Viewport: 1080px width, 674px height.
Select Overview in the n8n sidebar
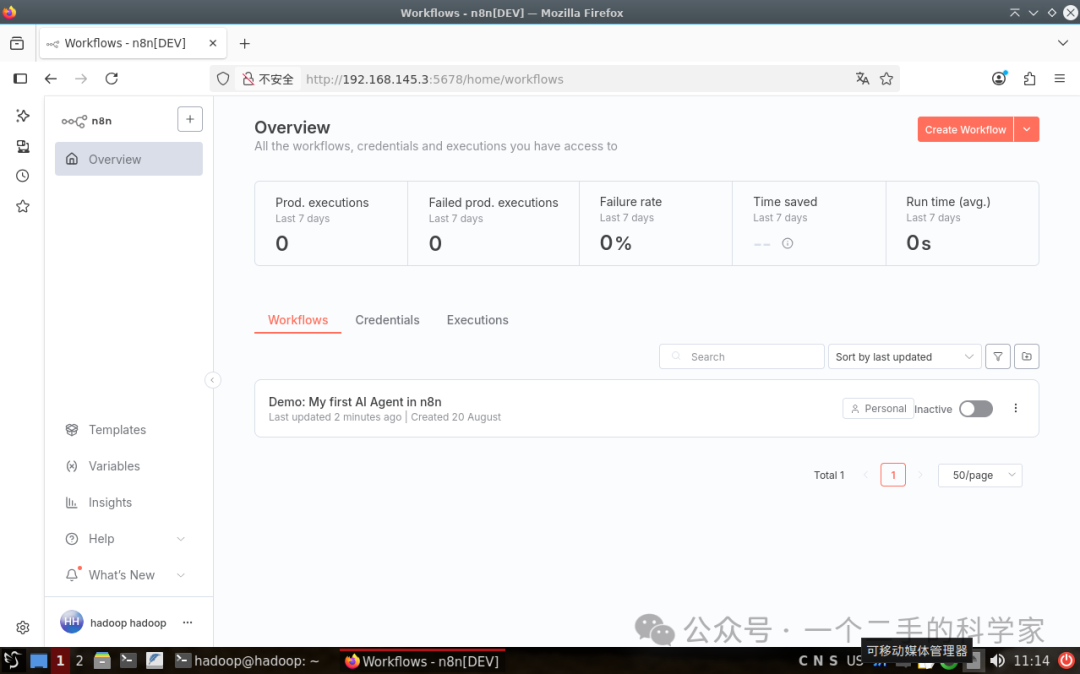tap(129, 159)
